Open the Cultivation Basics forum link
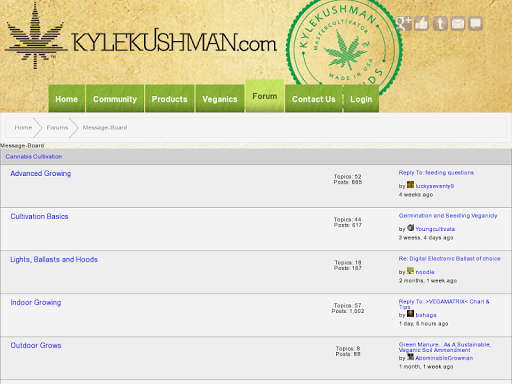Screen dimensions: 512x384 [39, 216]
